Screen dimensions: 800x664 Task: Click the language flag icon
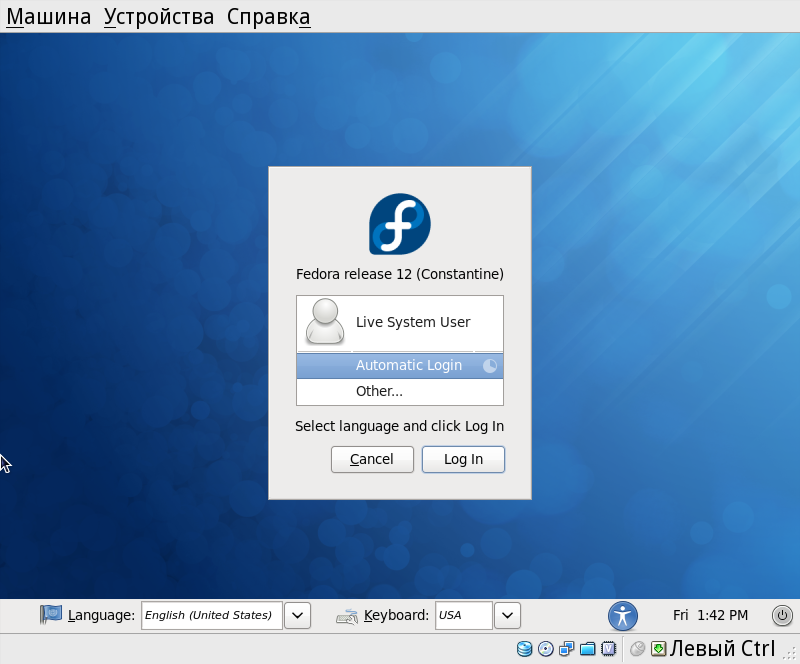[51, 614]
